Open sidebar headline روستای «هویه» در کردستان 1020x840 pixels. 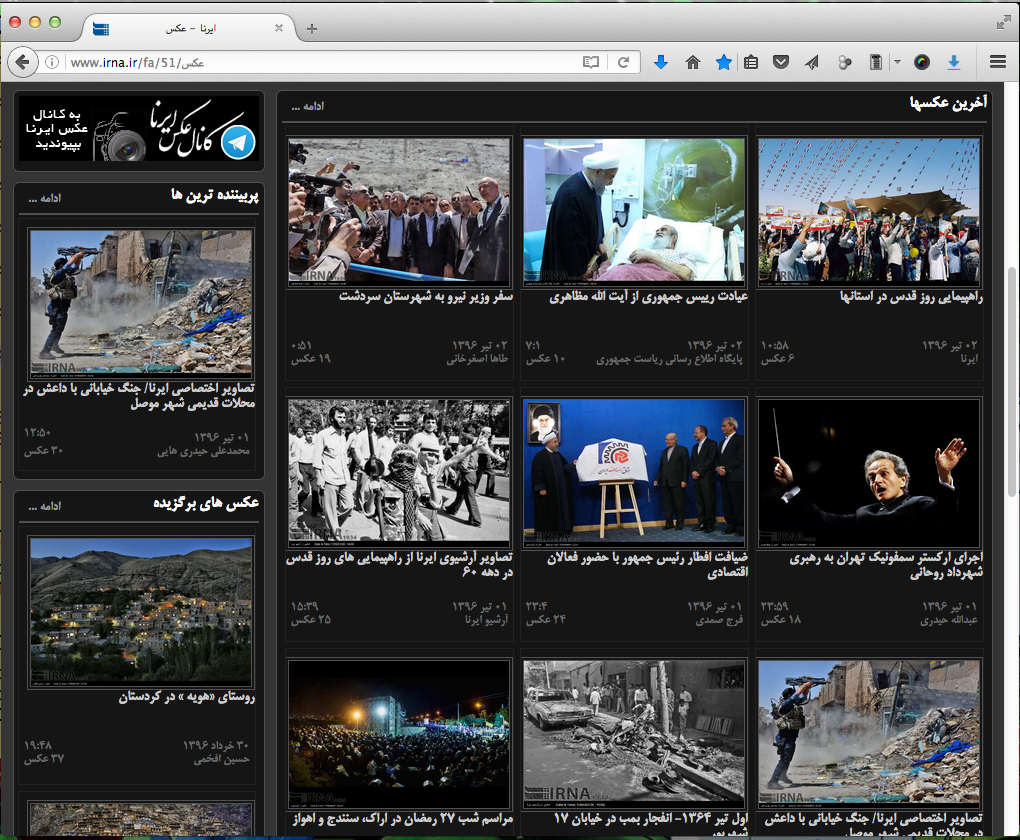coord(187,697)
